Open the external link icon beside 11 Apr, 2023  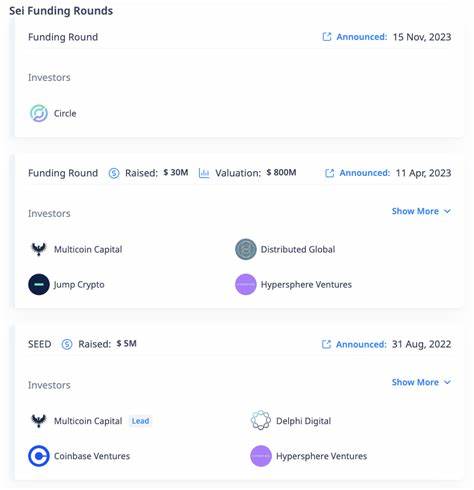click(329, 173)
